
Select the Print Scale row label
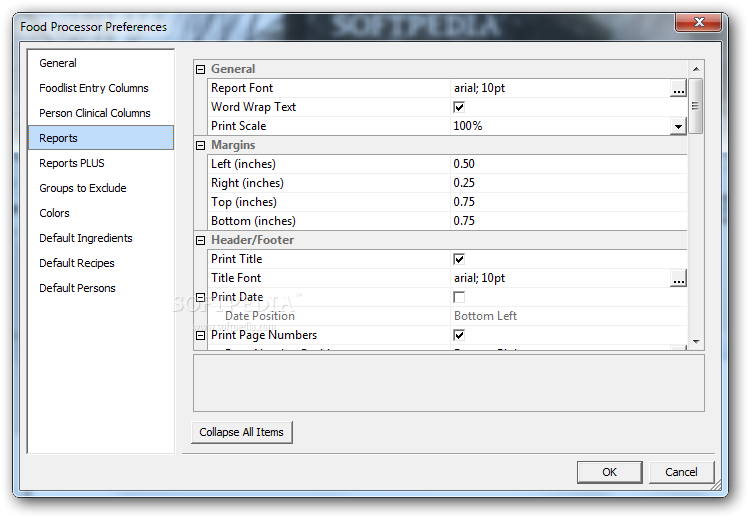tap(238, 126)
